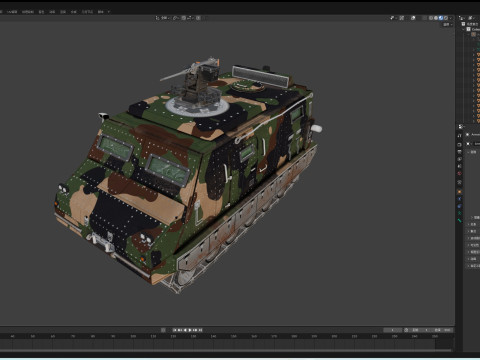Switch viewport to wireframe shading
The height and width of the screenshot is (360, 480).
431,18
